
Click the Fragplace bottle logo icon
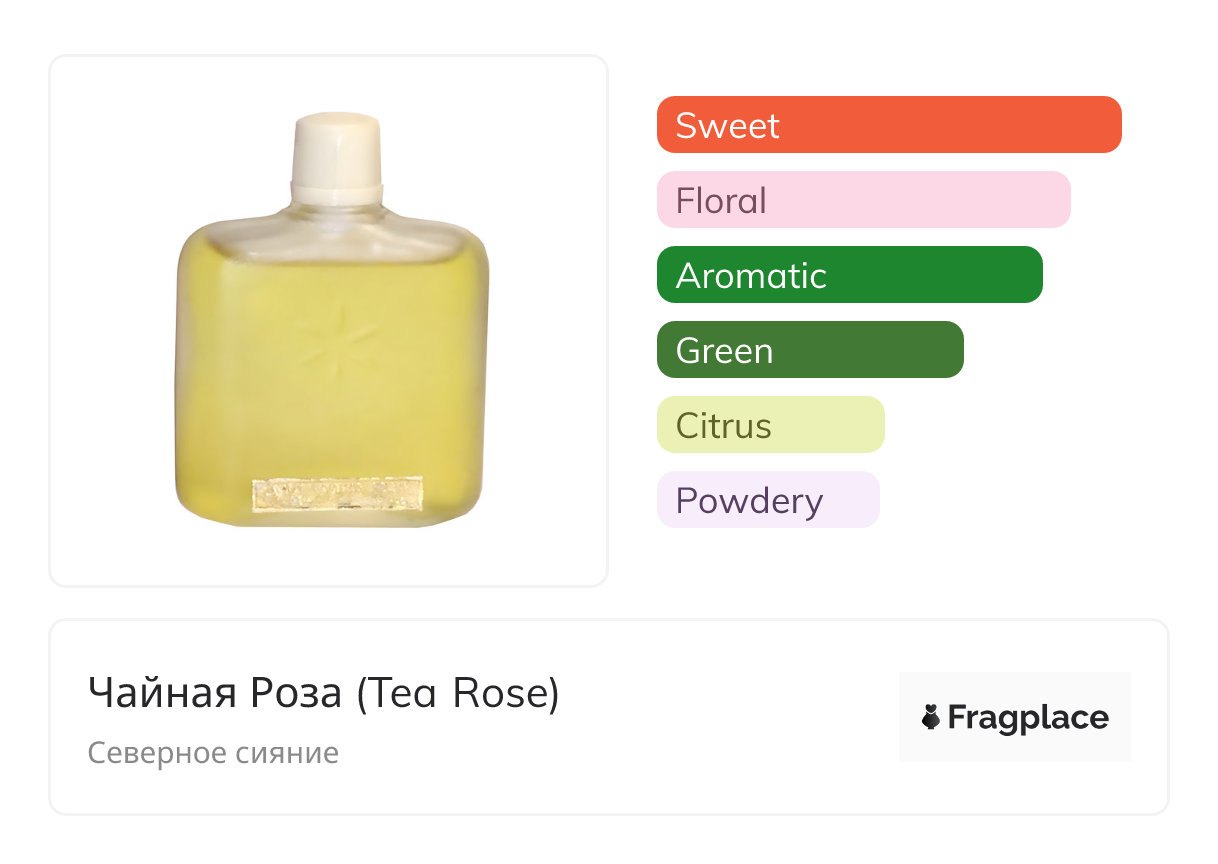coord(931,717)
